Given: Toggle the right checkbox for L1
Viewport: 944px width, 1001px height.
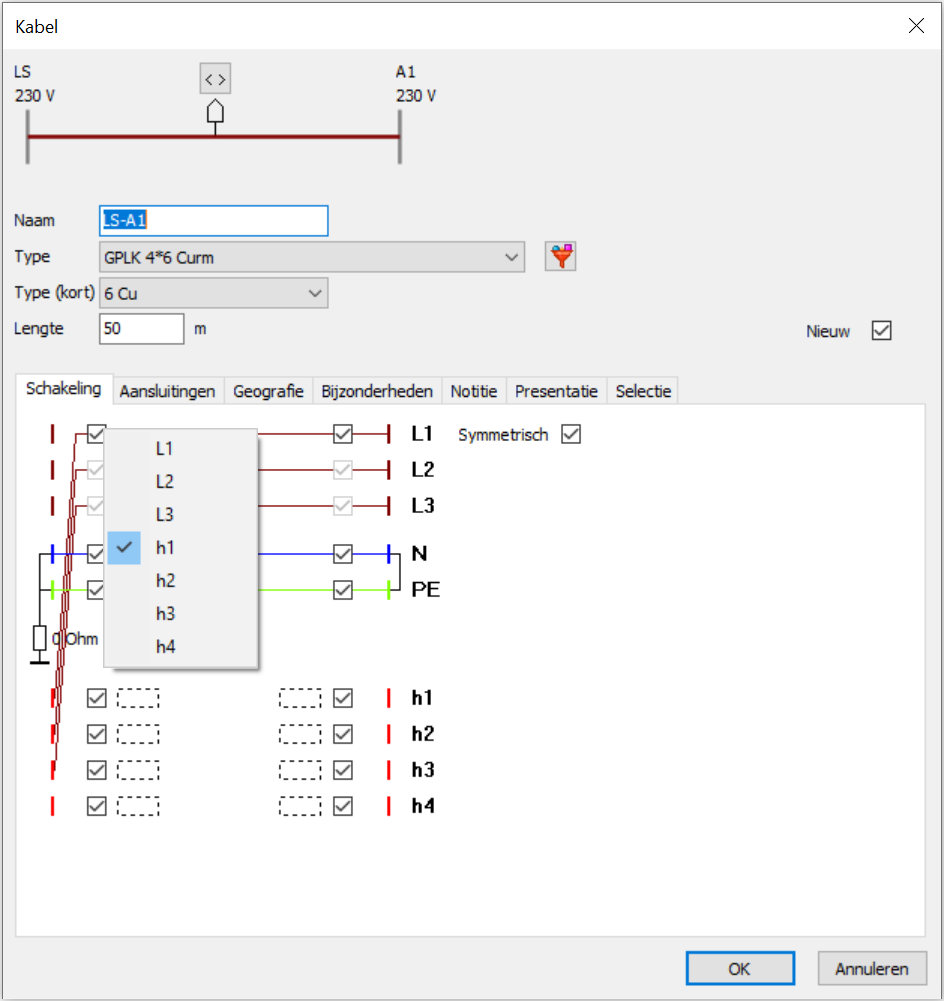Looking at the screenshot, I should pyautogui.click(x=343, y=434).
